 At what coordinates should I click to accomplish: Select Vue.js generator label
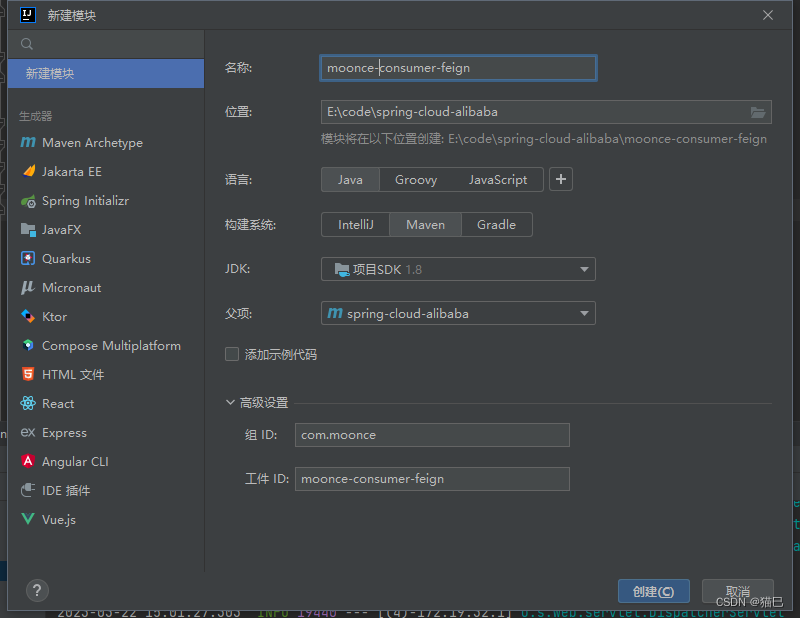[x=59, y=520]
